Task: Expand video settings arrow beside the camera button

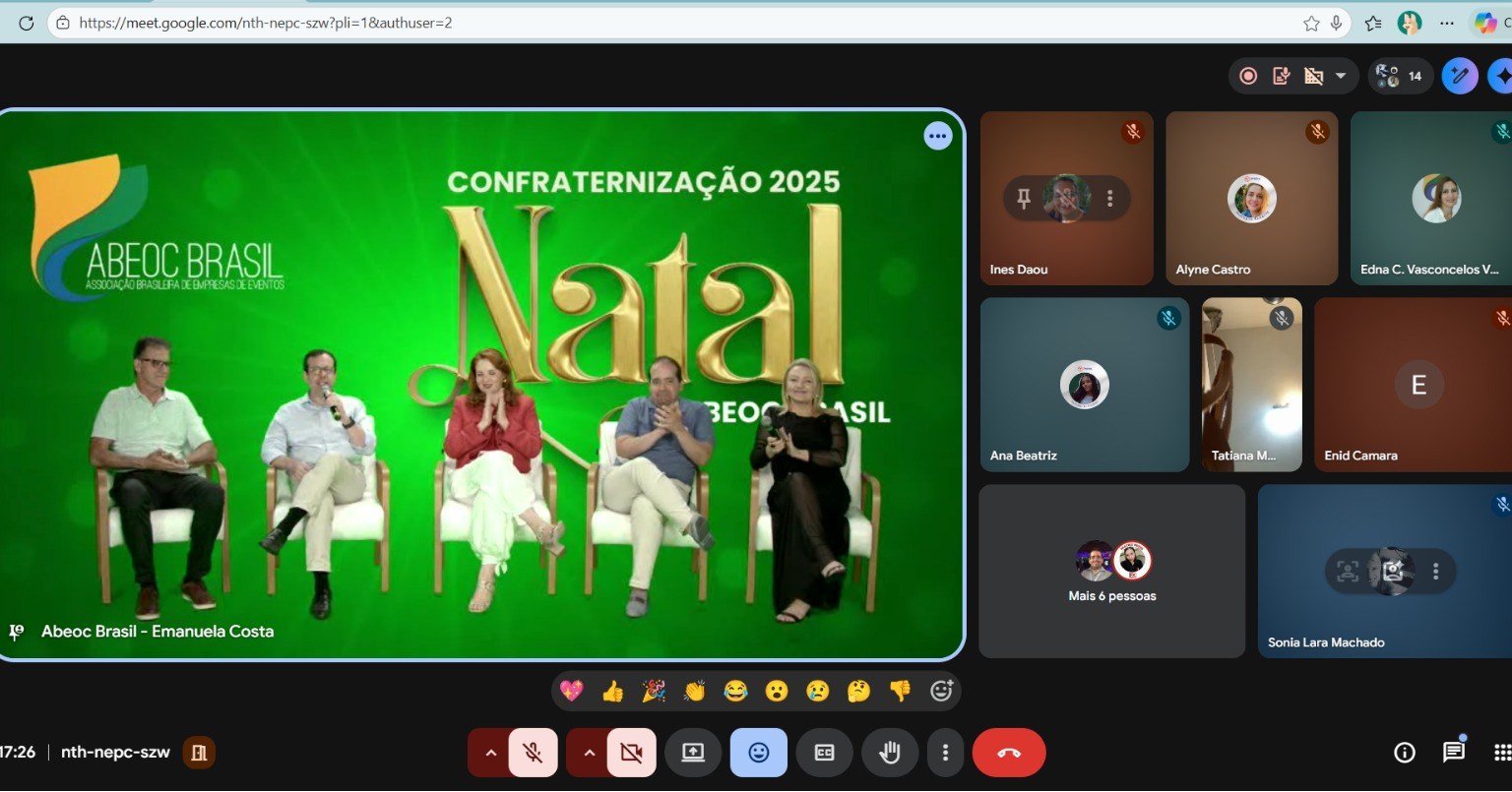Action: coord(589,753)
